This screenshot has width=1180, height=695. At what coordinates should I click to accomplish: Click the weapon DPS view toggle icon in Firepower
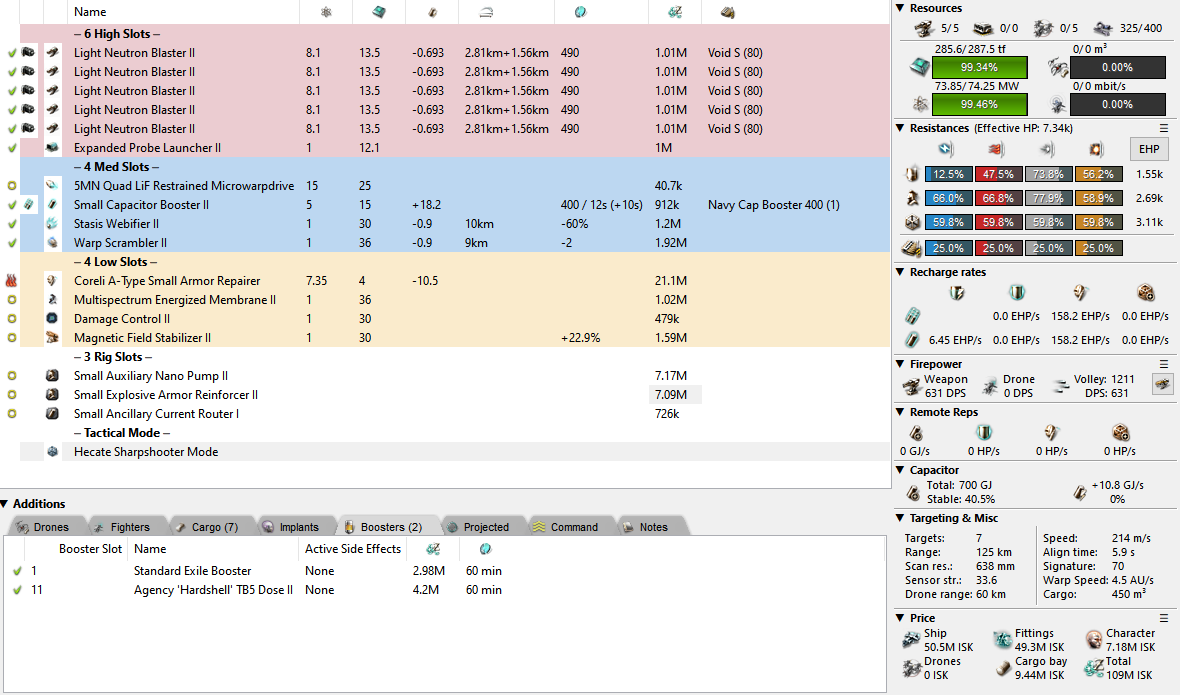point(1162,384)
